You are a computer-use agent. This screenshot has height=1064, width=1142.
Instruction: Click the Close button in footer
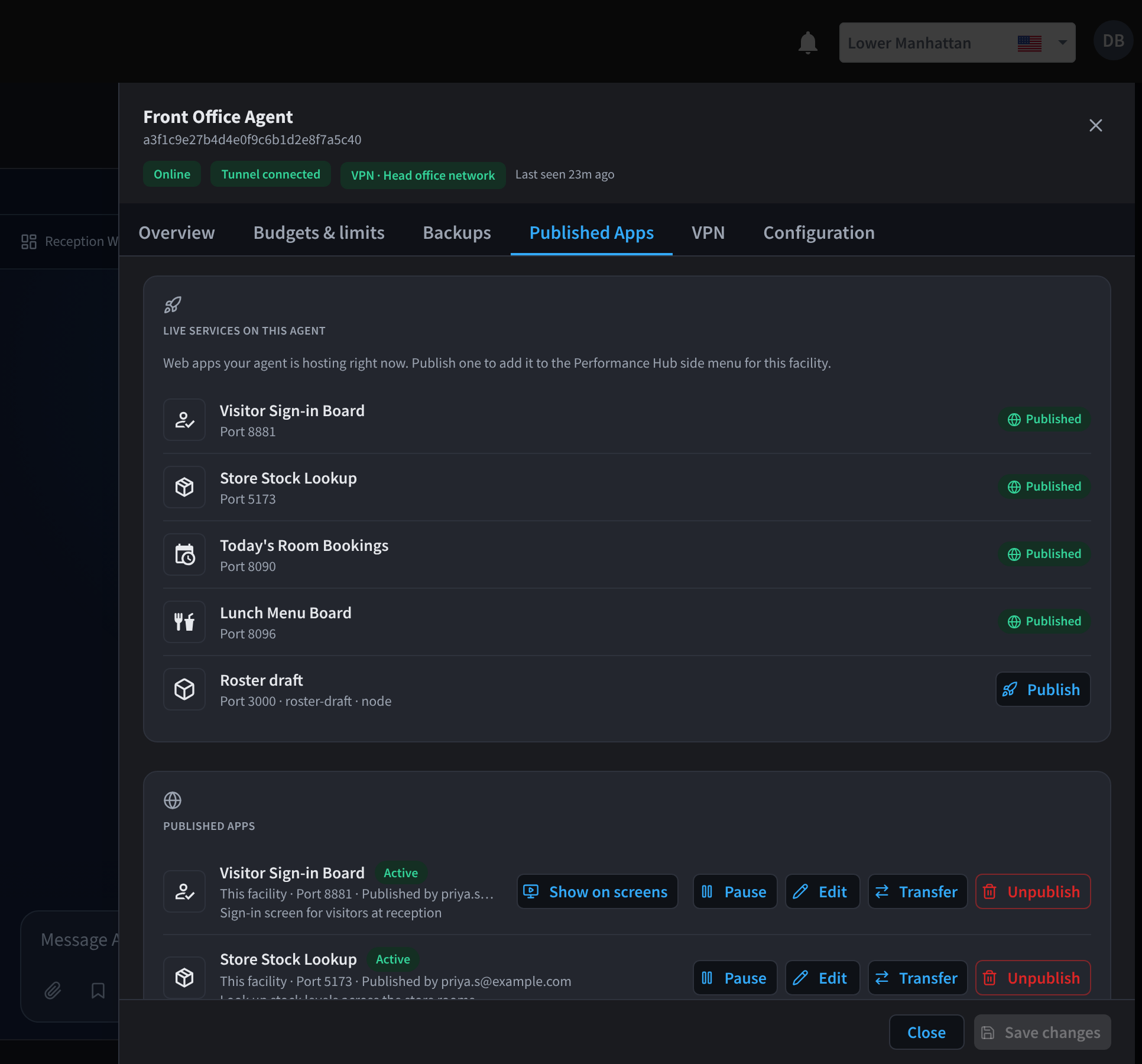pyautogui.click(x=926, y=1032)
